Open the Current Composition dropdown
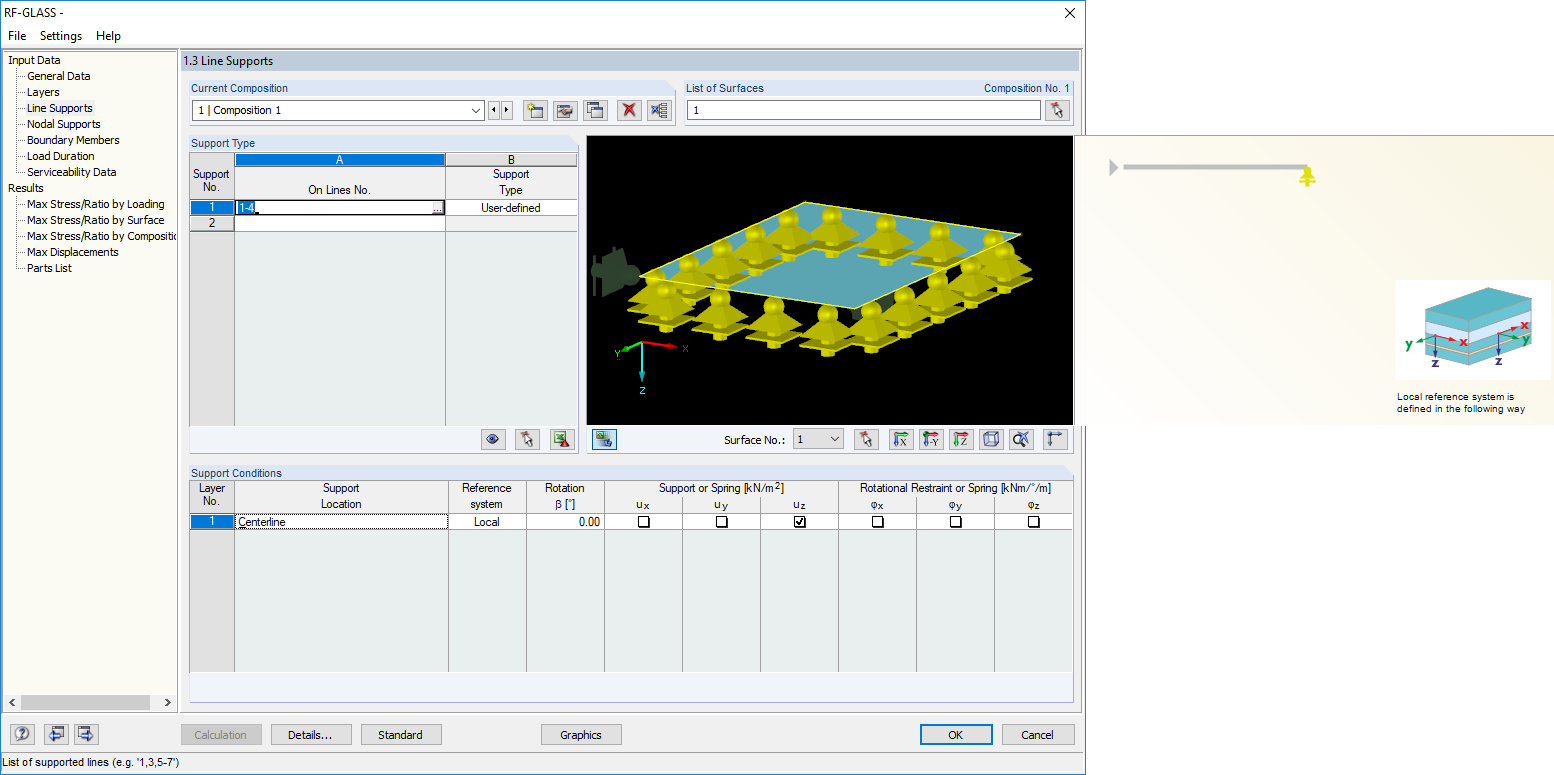Image resolution: width=1554 pixels, height=775 pixels. click(476, 110)
